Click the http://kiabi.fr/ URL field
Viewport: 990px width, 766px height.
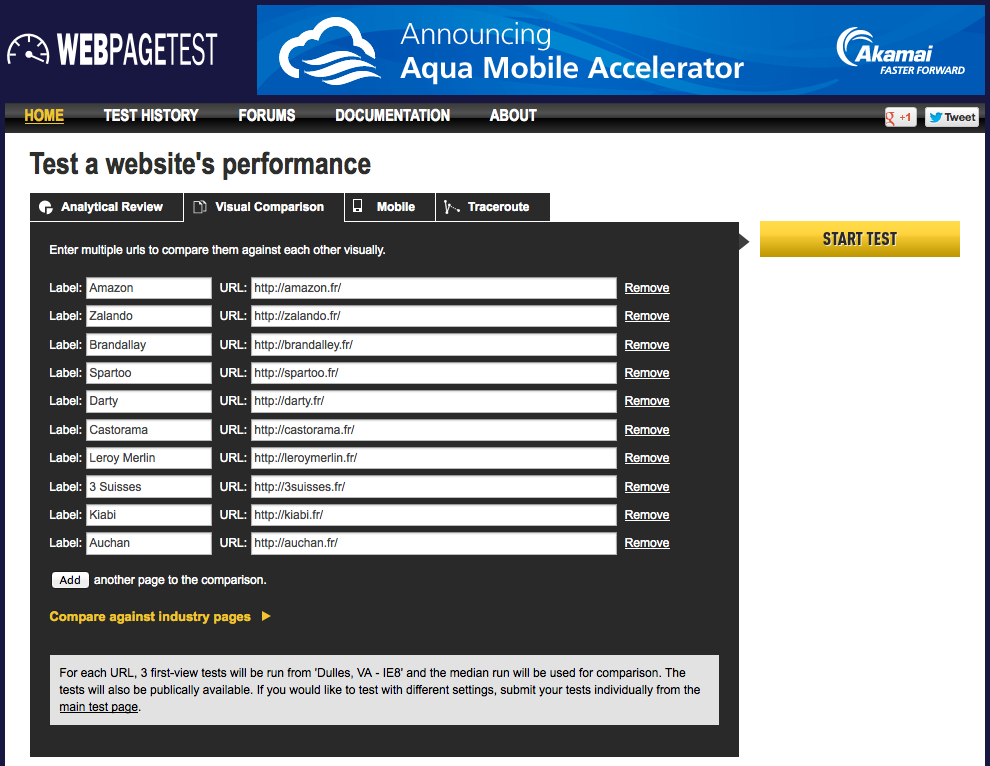[x=434, y=515]
